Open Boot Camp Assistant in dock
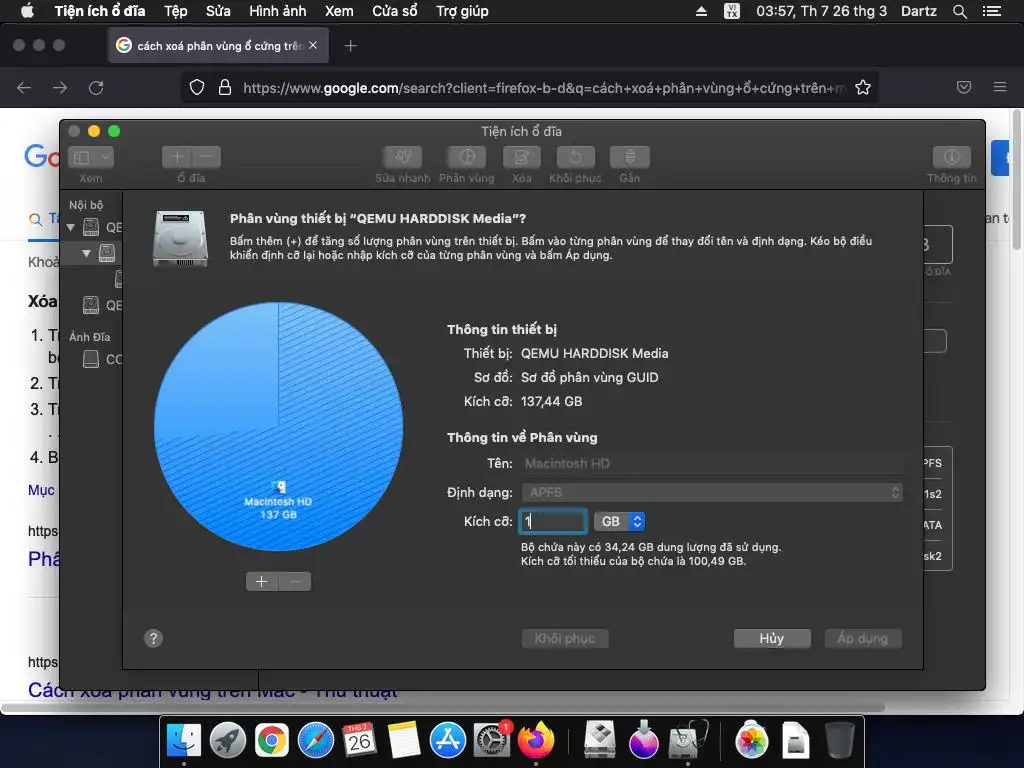The image size is (1024, 768). [x=600, y=741]
